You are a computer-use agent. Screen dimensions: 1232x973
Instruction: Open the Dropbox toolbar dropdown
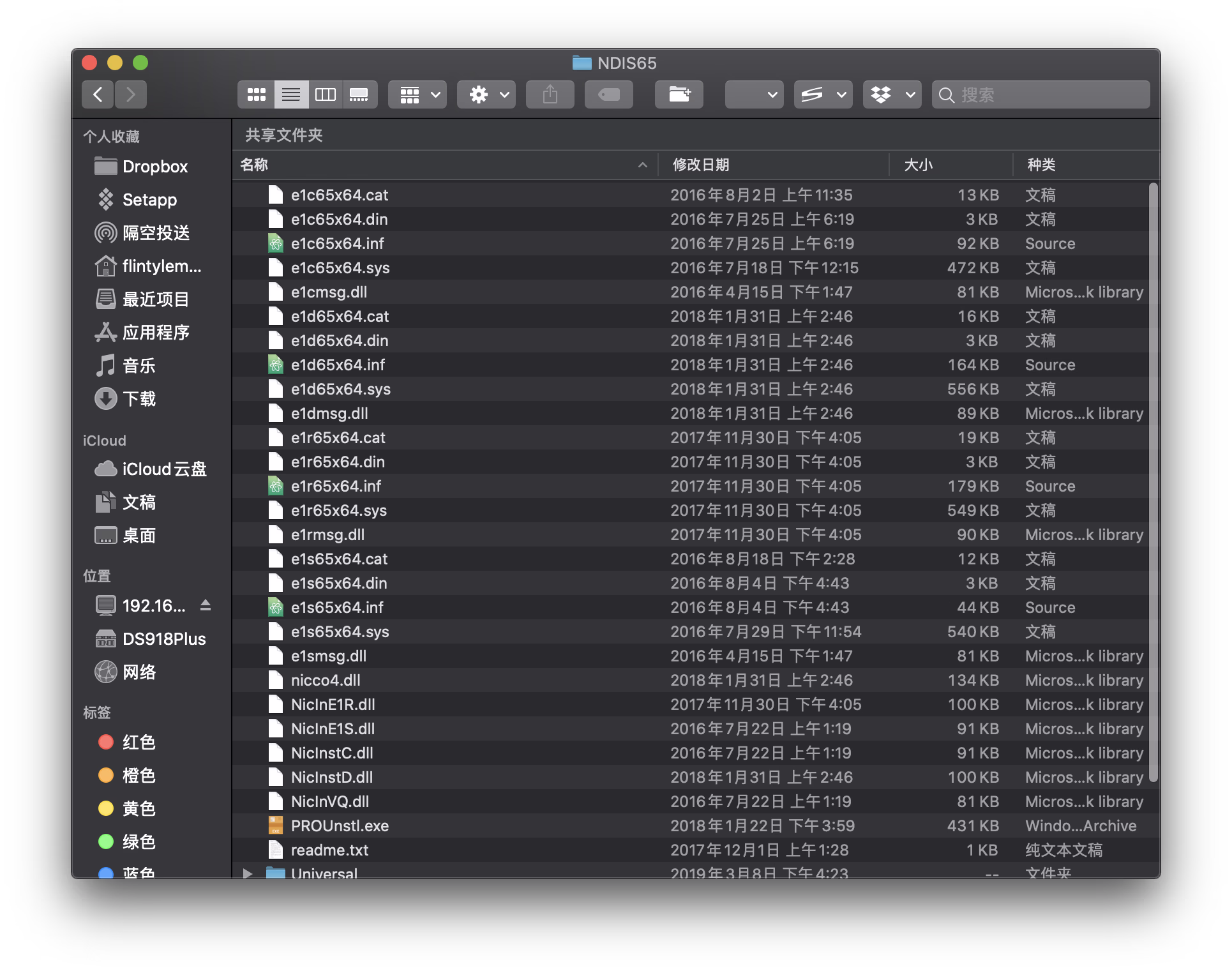pos(892,94)
